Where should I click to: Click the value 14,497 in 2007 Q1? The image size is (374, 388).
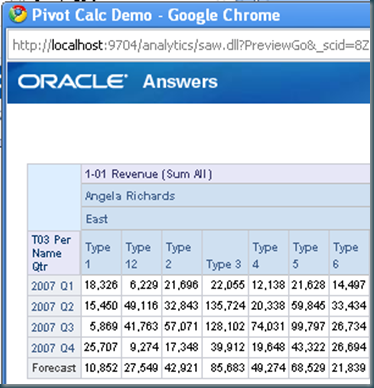(349, 285)
